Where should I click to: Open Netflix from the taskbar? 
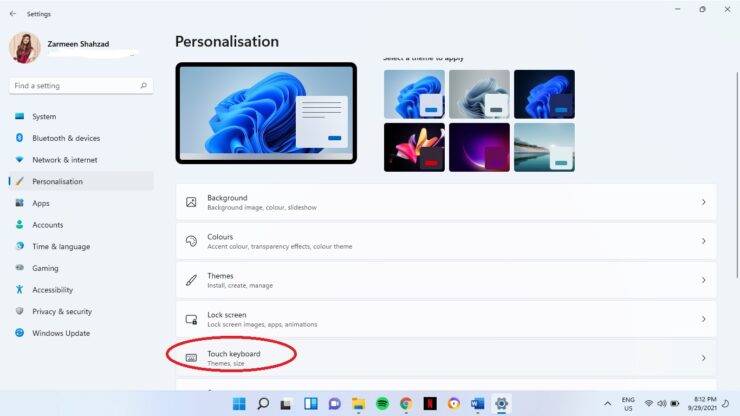click(x=430, y=404)
